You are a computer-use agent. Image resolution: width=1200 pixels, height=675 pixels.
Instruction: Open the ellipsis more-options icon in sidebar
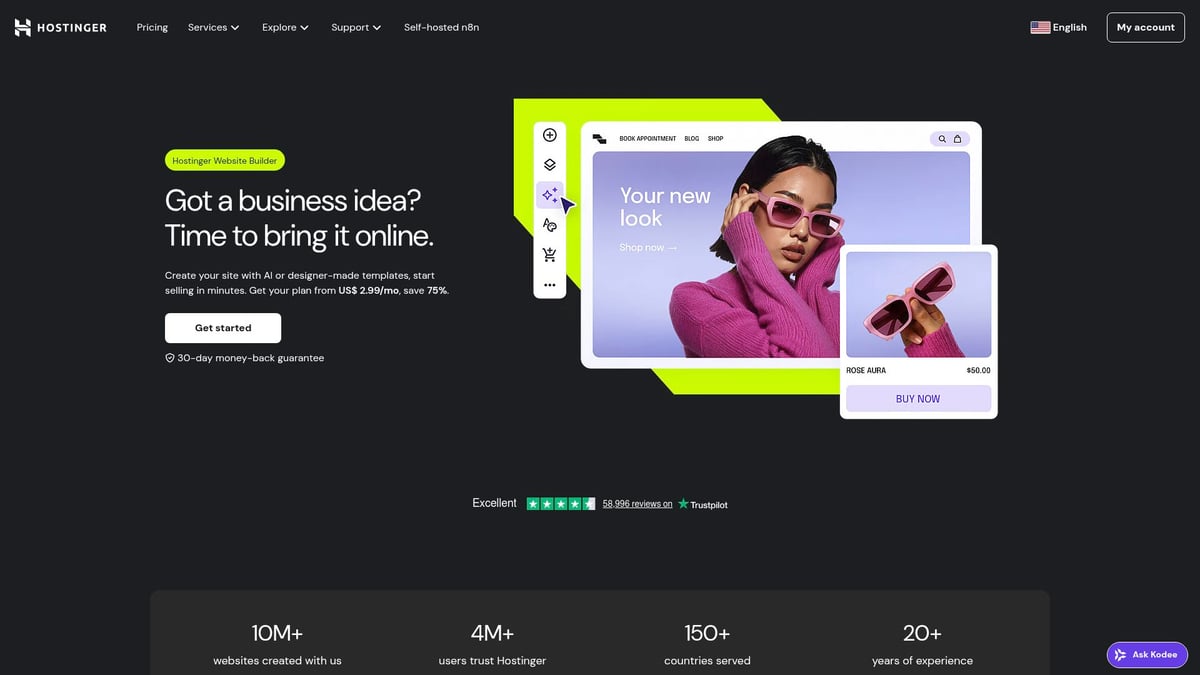(549, 284)
